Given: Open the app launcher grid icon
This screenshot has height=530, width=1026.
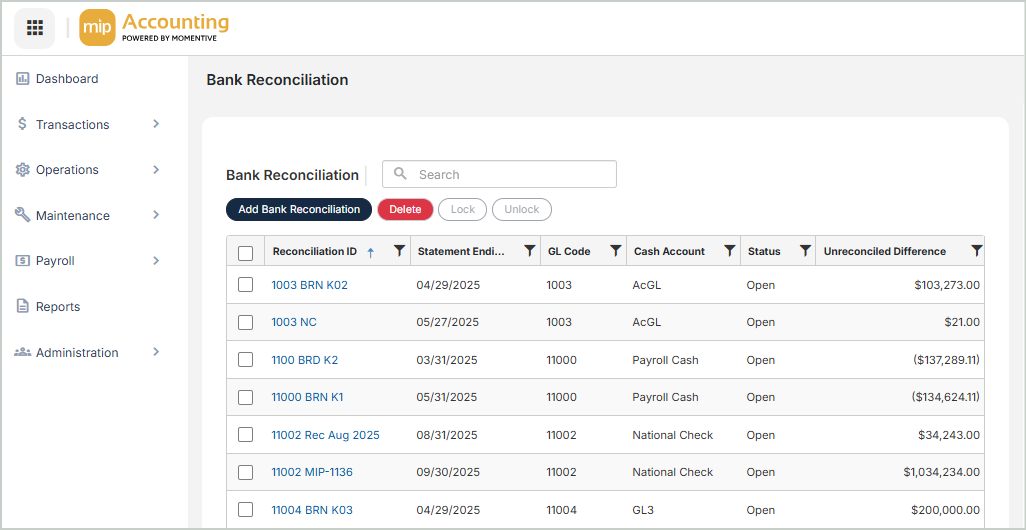Looking at the screenshot, I should point(34,28).
